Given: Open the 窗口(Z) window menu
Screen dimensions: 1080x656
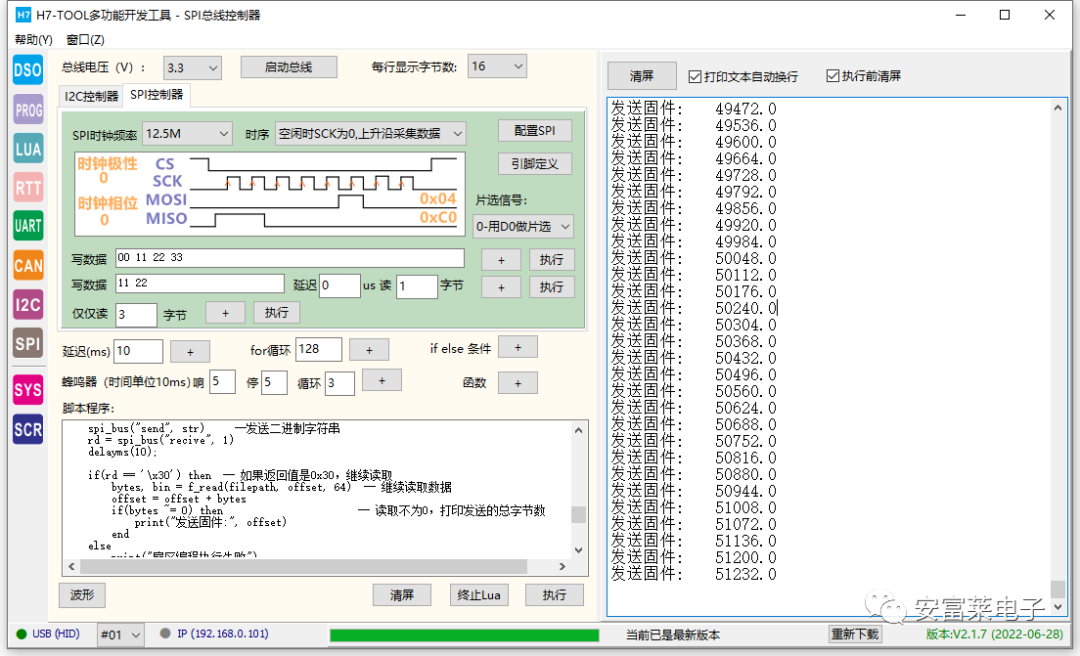Looking at the screenshot, I should pos(85,40).
